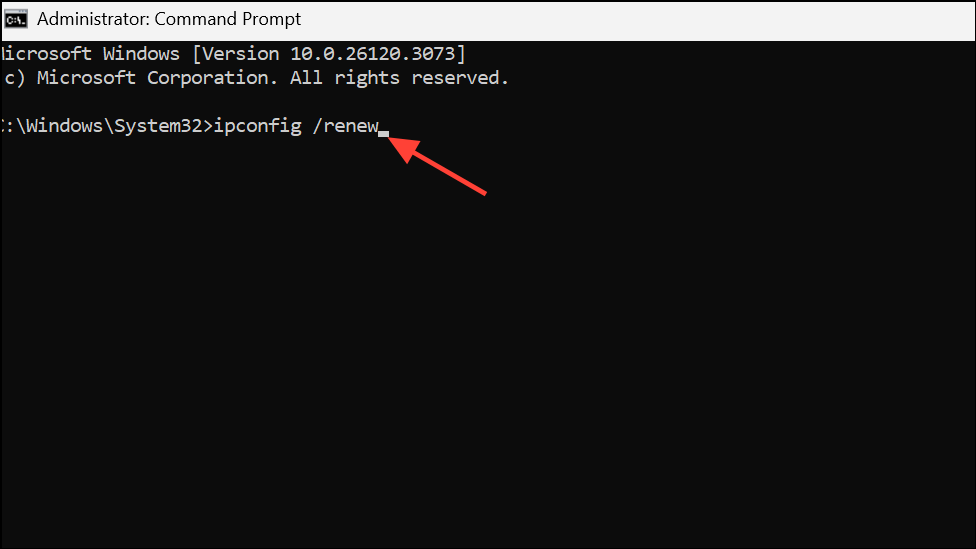Click 'Microsoft' in the copyright line

click(x=87, y=78)
